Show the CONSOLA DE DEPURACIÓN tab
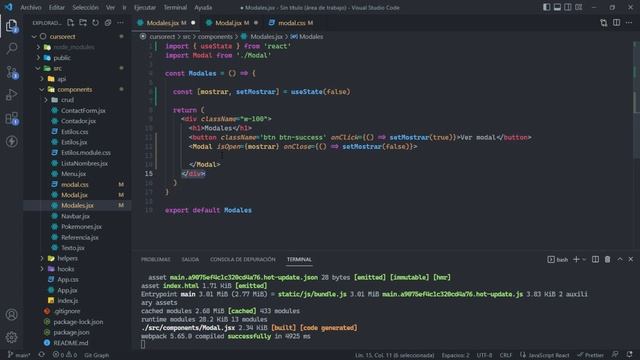Screen dimensions: 640x360 coord(243,260)
